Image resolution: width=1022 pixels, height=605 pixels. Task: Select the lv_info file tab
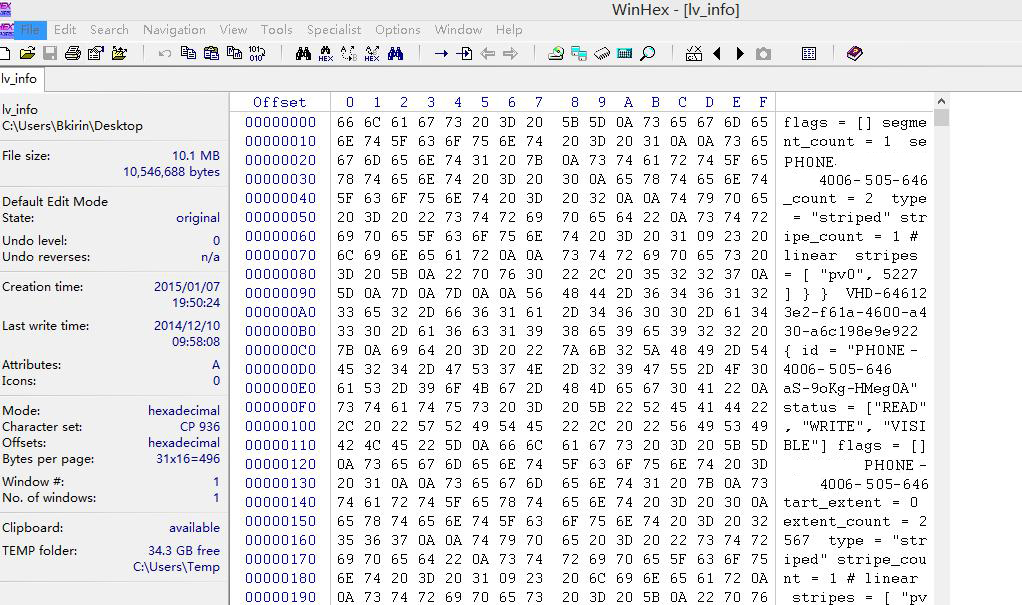pyautogui.click(x=20, y=79)
